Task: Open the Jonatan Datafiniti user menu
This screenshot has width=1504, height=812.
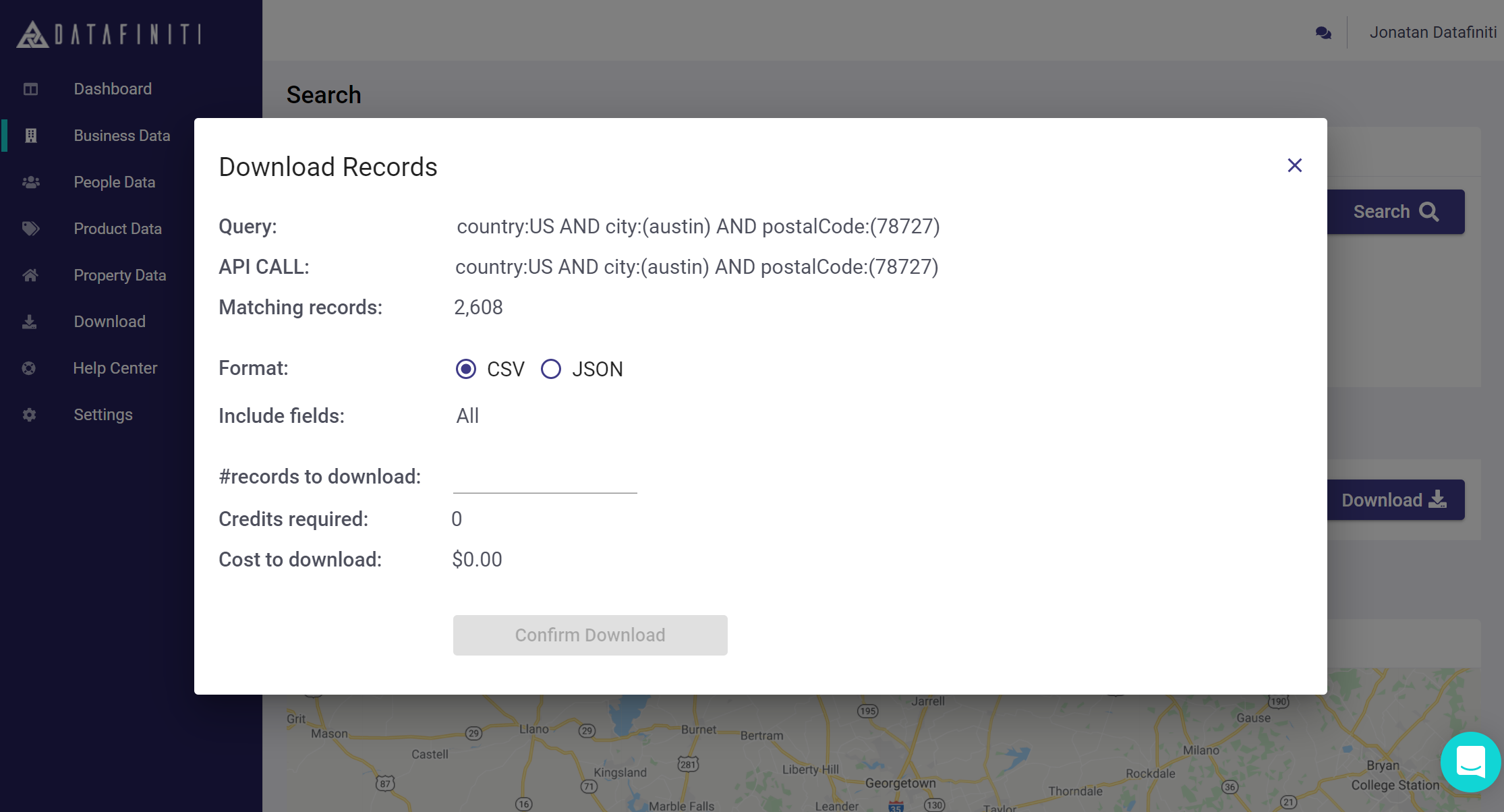Action: click(1433, 32)
